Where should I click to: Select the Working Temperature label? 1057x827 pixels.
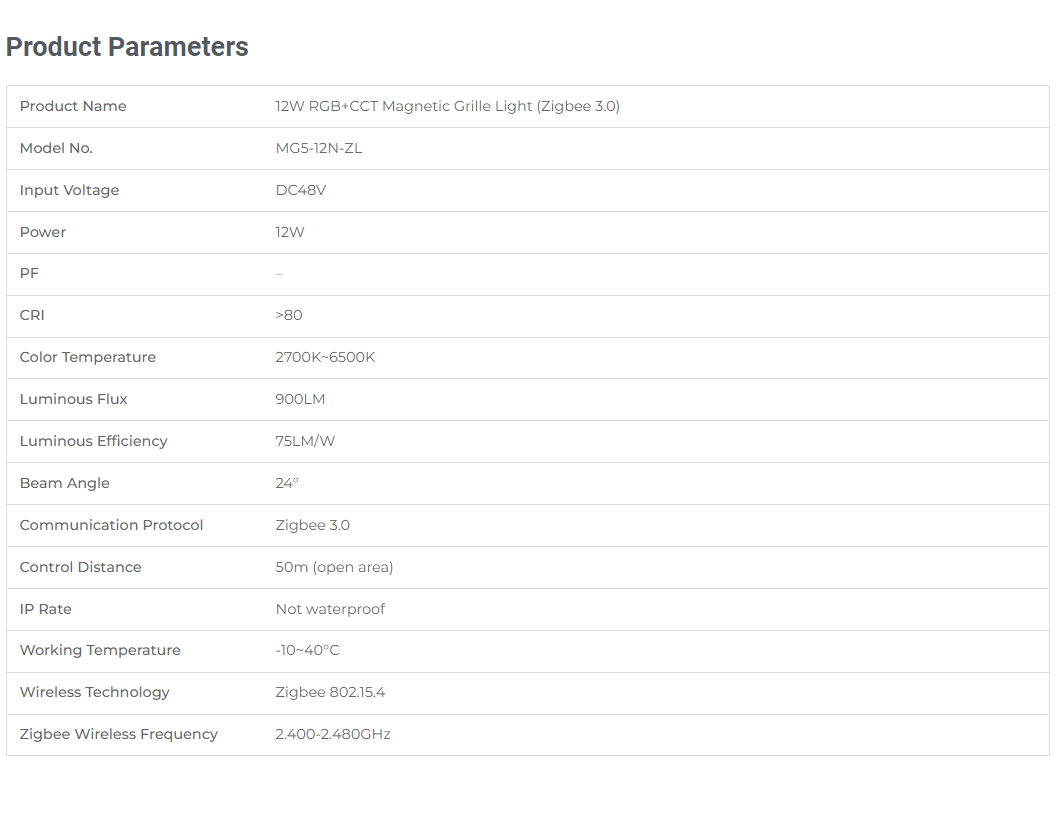(x=100, y=650)
